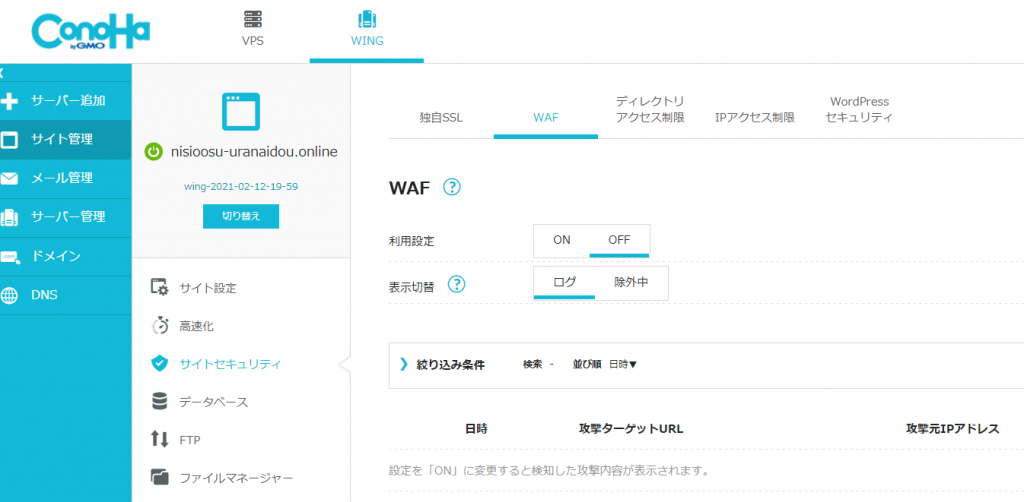
Task: Open データベース menu item
Action: 199,401
